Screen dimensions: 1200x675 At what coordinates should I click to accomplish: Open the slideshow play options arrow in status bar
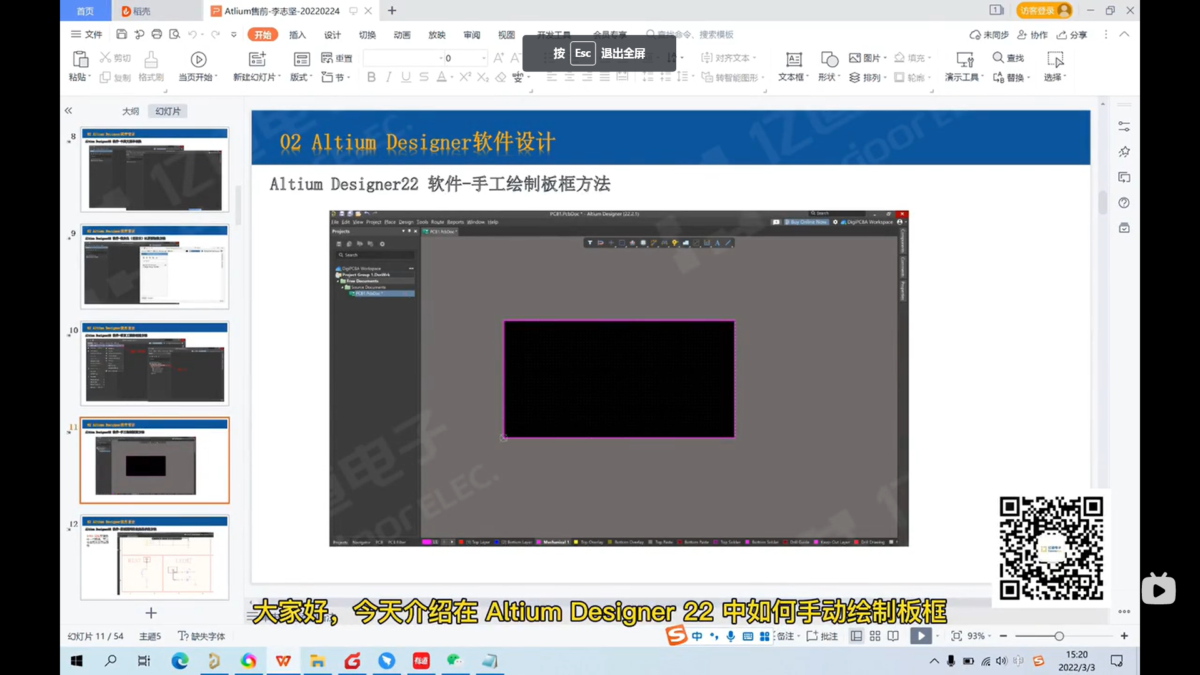(937, 636)
